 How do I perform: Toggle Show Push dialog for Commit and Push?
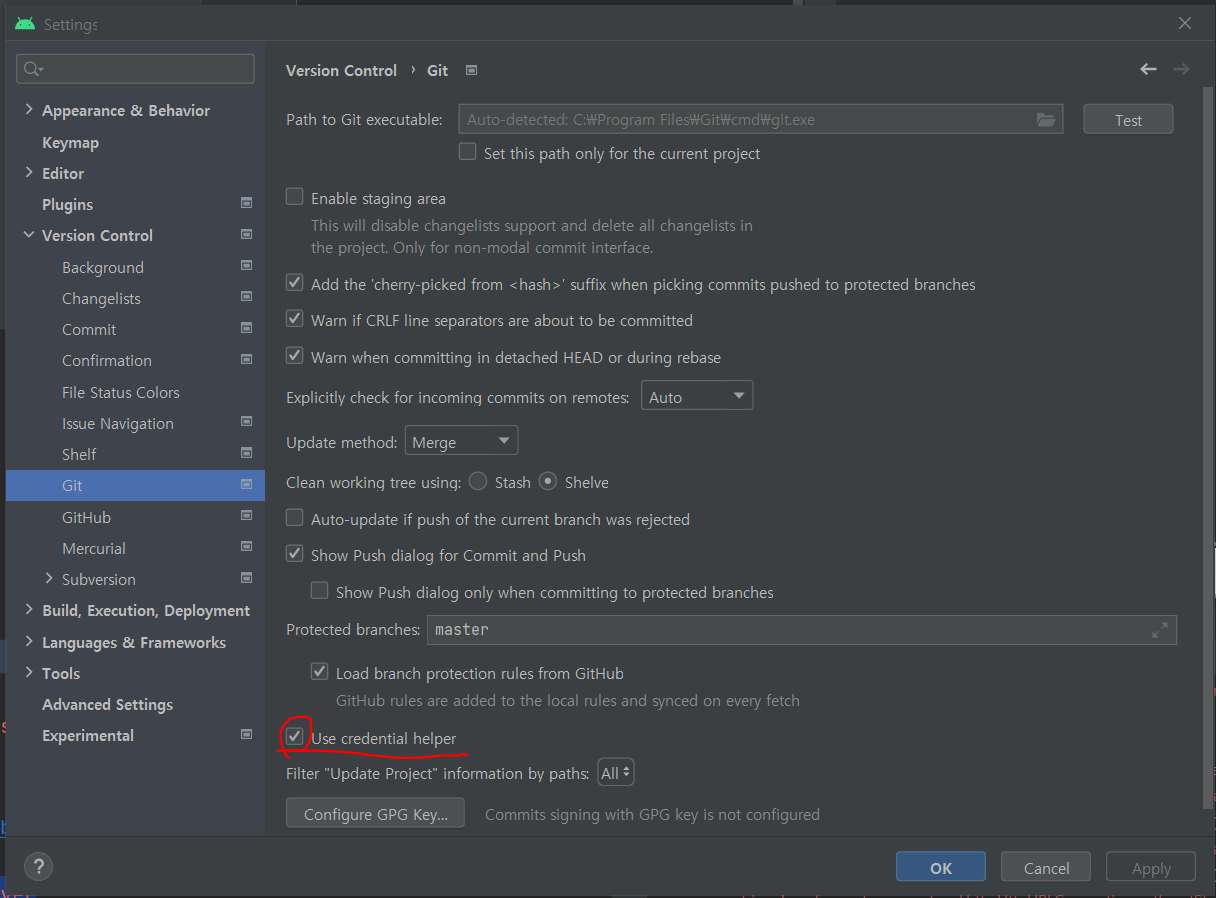tap(294, 553)
